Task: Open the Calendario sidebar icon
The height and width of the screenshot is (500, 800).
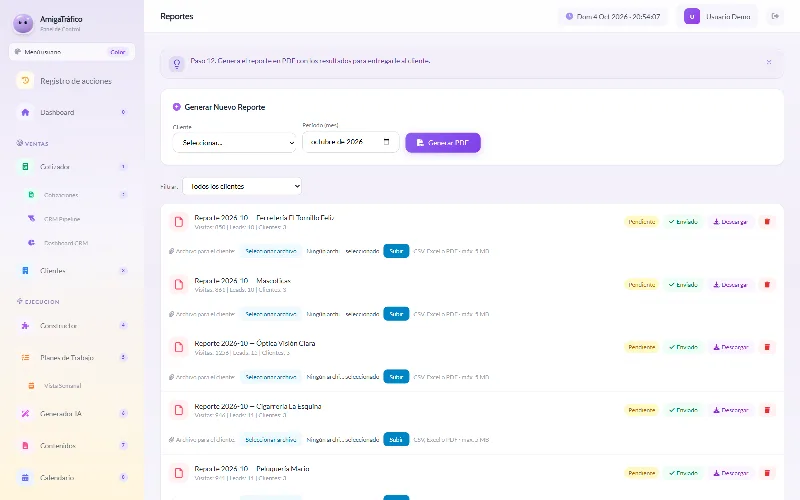Action: [x=25, y=478]
